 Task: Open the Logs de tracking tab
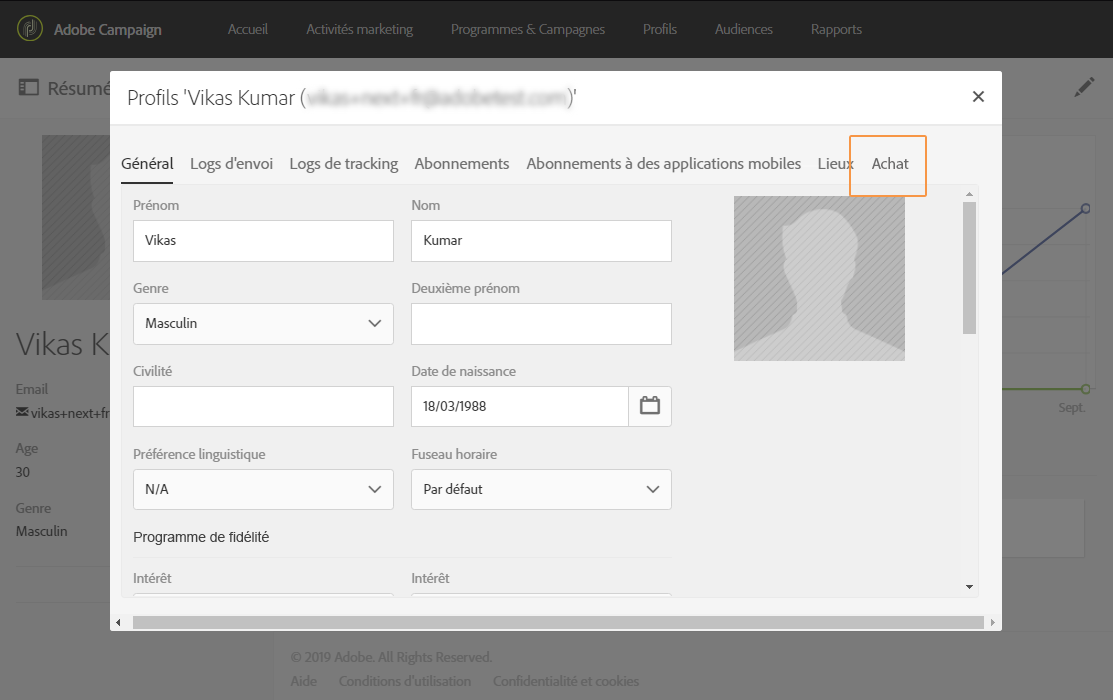(x=344, y=164)
